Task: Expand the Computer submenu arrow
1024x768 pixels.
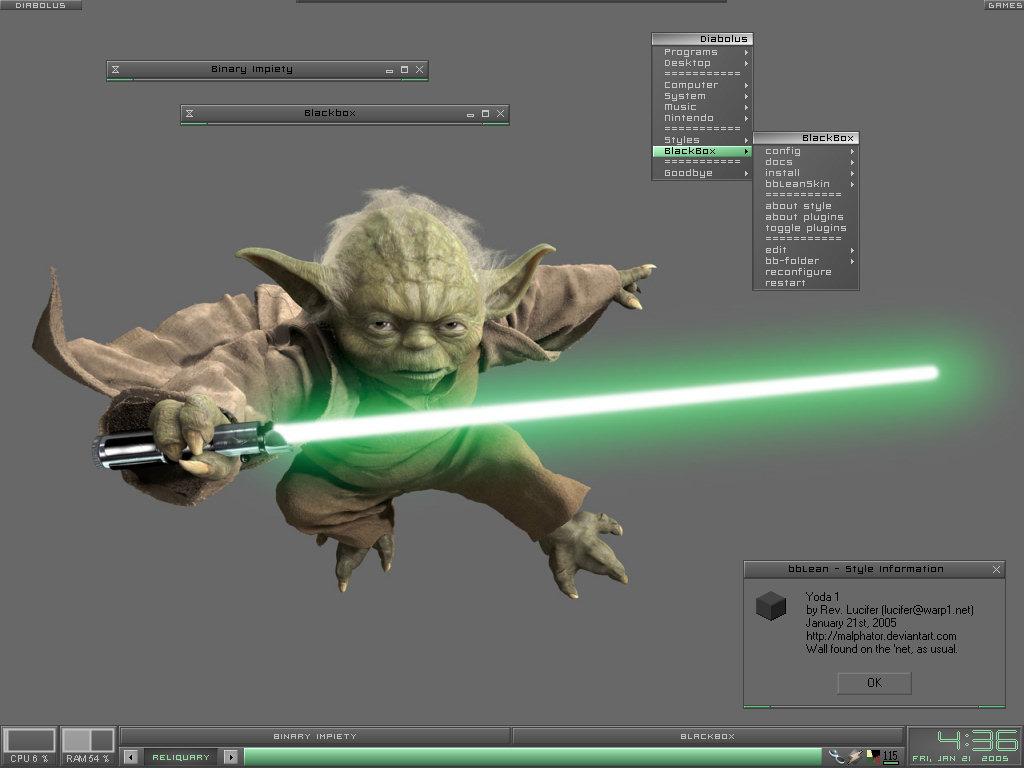Action: click(746, 86)
